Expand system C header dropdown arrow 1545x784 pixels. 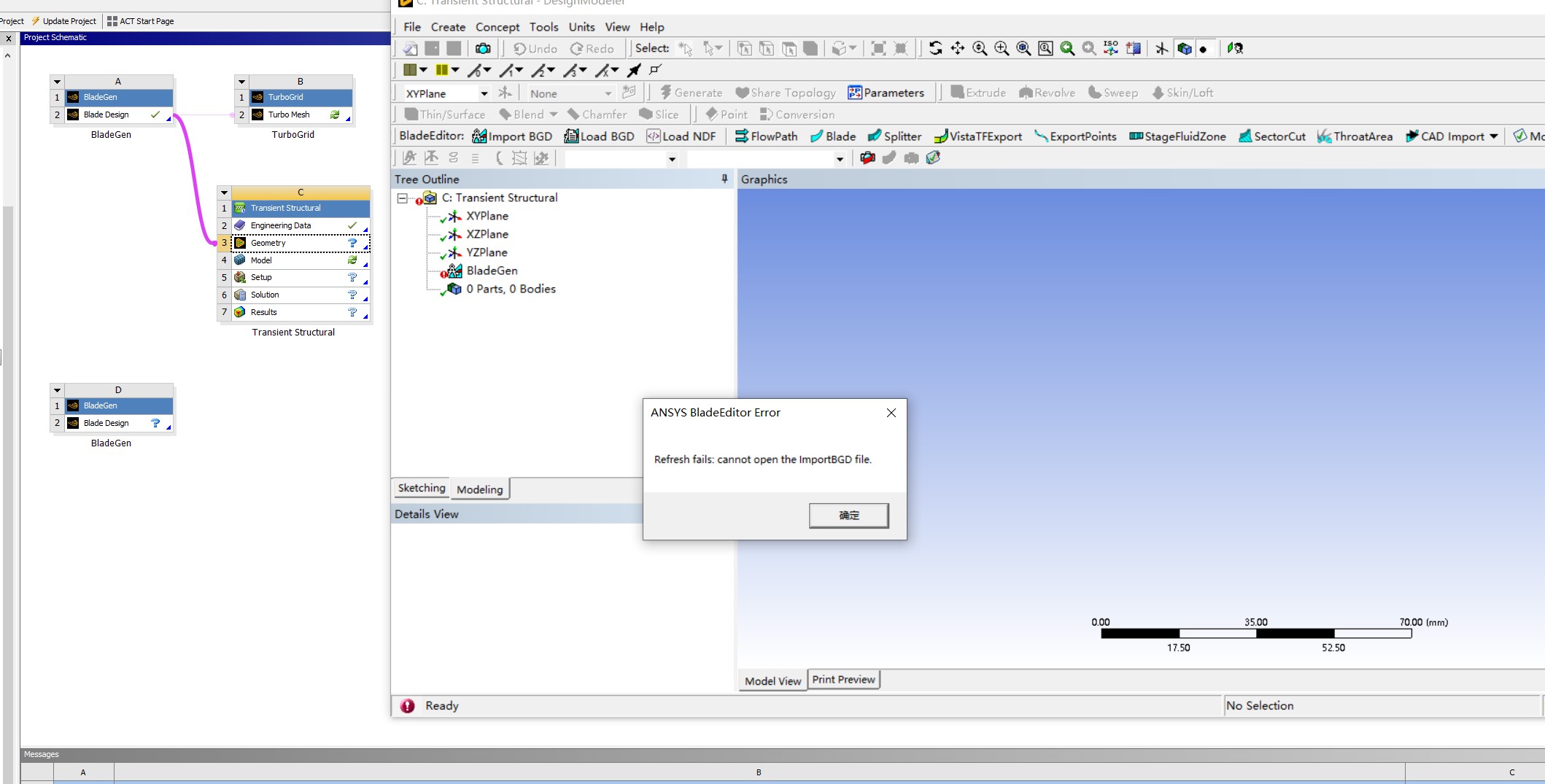225,193
